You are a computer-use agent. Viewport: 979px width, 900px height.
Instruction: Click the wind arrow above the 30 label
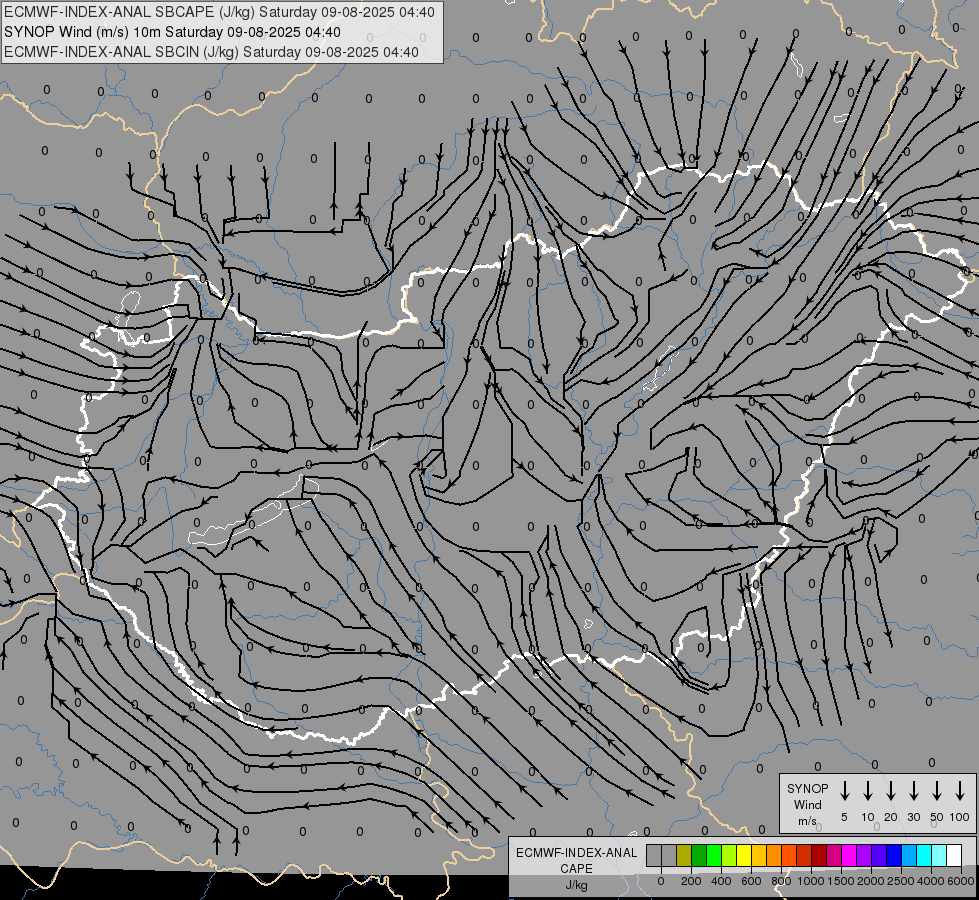coord(913,791)
